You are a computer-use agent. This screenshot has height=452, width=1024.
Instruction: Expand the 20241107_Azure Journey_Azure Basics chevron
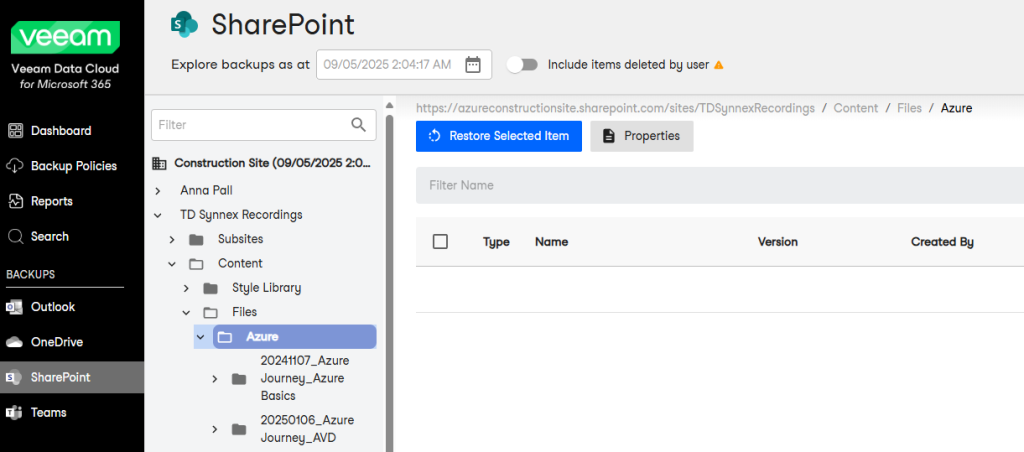[215, 379]
